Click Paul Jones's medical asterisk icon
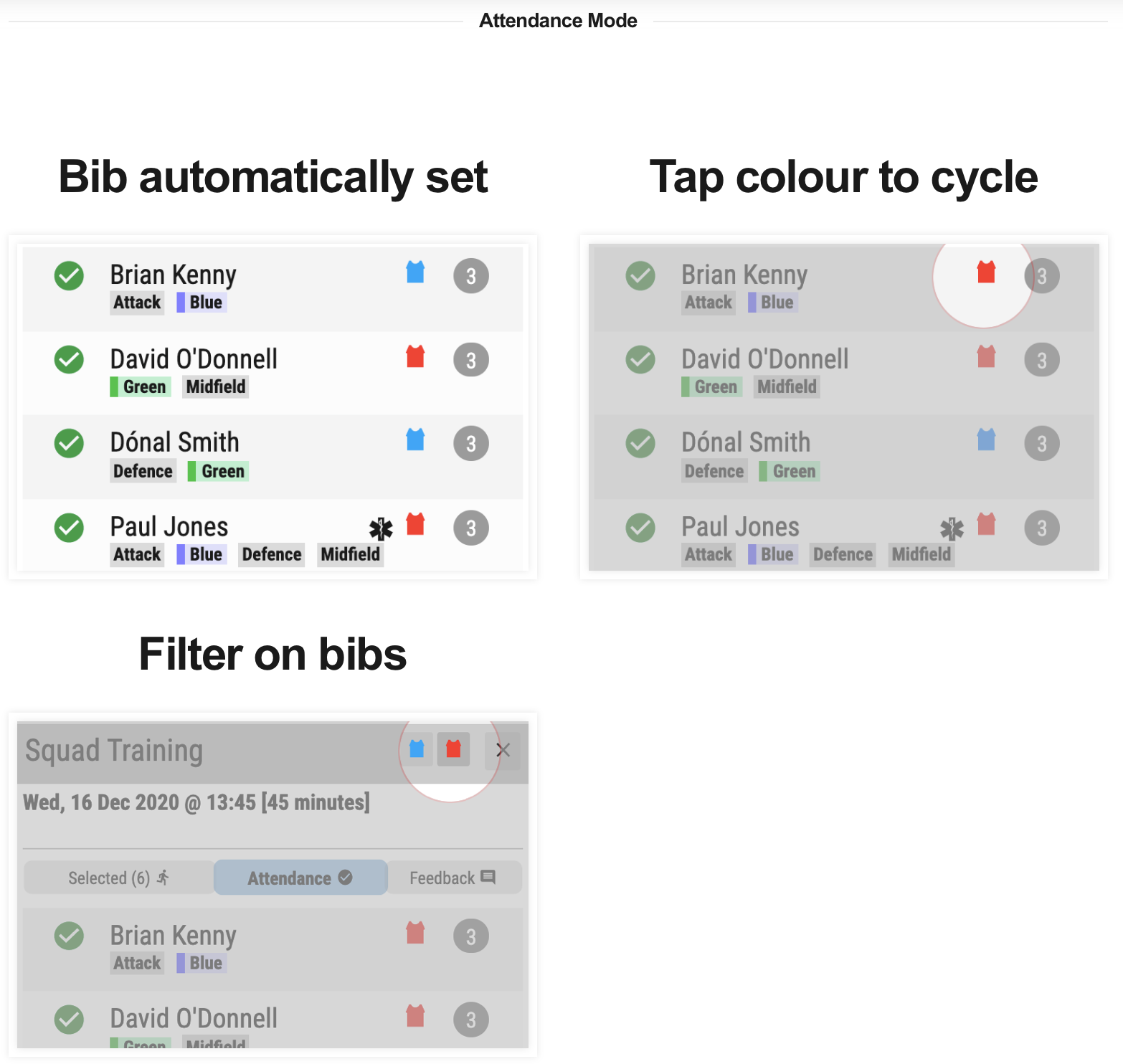Viewport: 1123px width, 1064px height. (x=381, y=529)
